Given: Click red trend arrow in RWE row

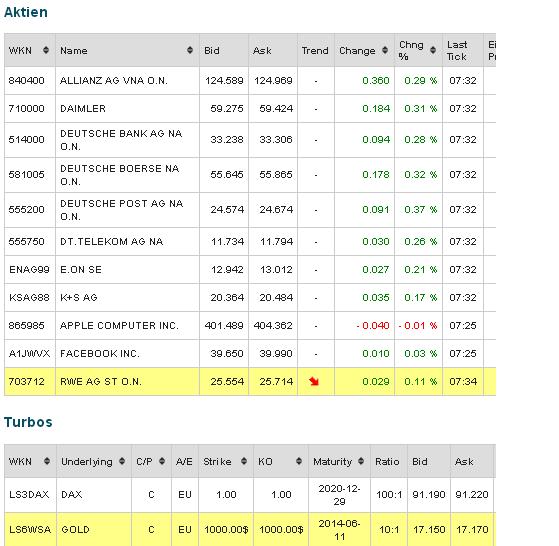Looking at the screenshot, I should (x=314, y=381).
